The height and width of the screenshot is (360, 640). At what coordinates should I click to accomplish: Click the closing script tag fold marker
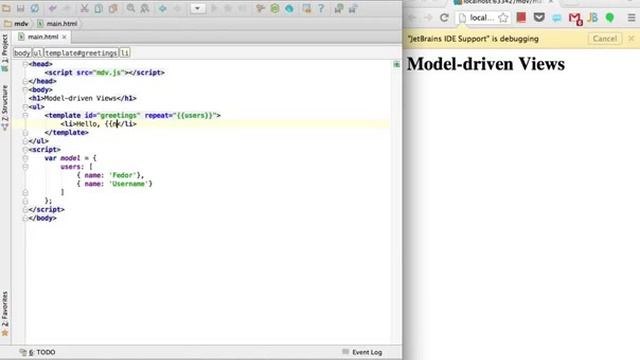[25, 209]
